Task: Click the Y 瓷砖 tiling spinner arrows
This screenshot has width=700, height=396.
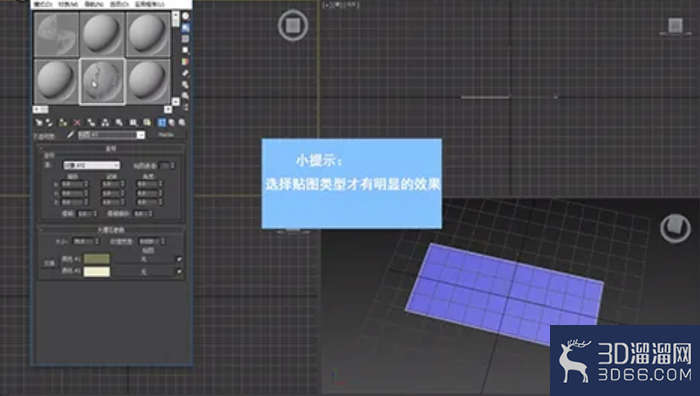Action: click(122, 193)
